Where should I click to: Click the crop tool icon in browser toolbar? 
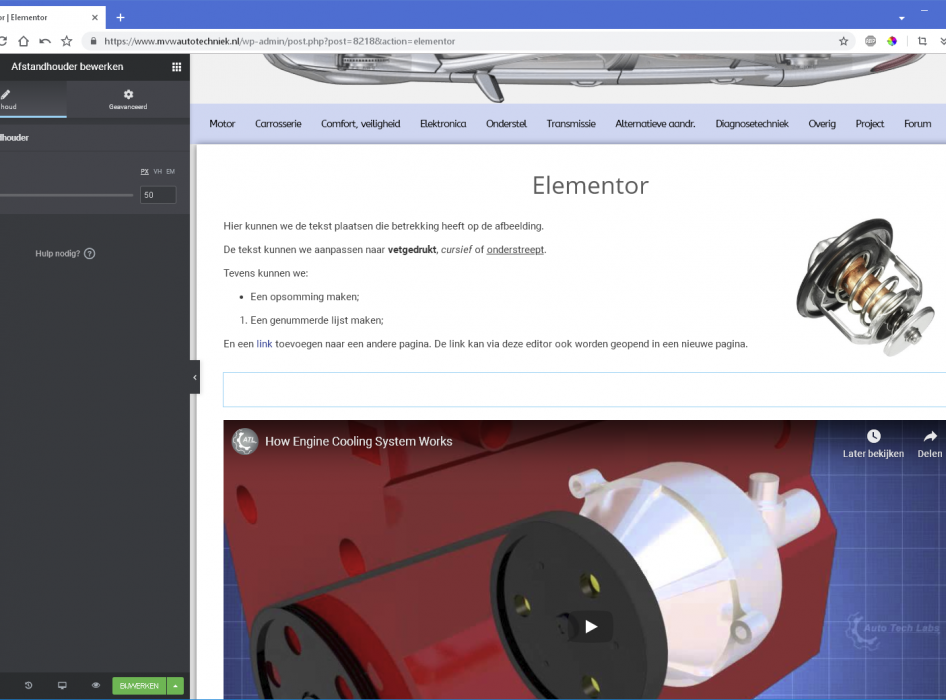point(922,41)
